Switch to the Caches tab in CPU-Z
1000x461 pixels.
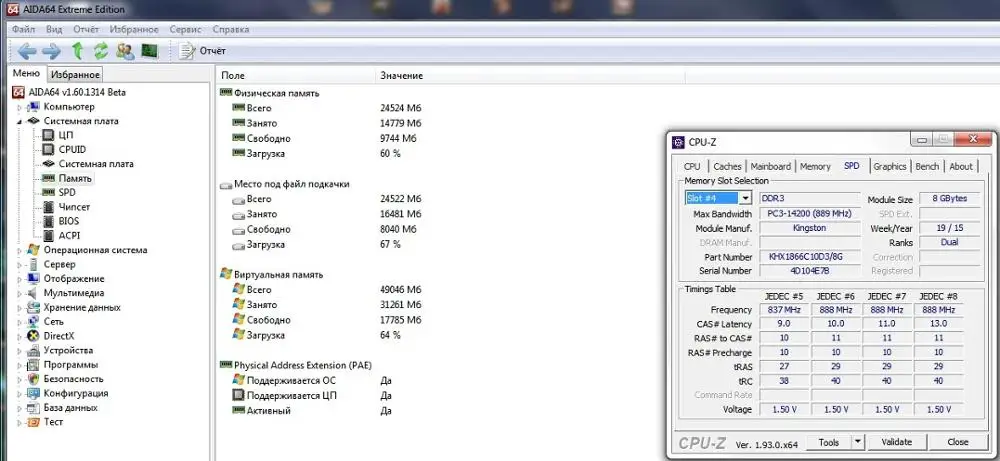[x=728, y=166]
